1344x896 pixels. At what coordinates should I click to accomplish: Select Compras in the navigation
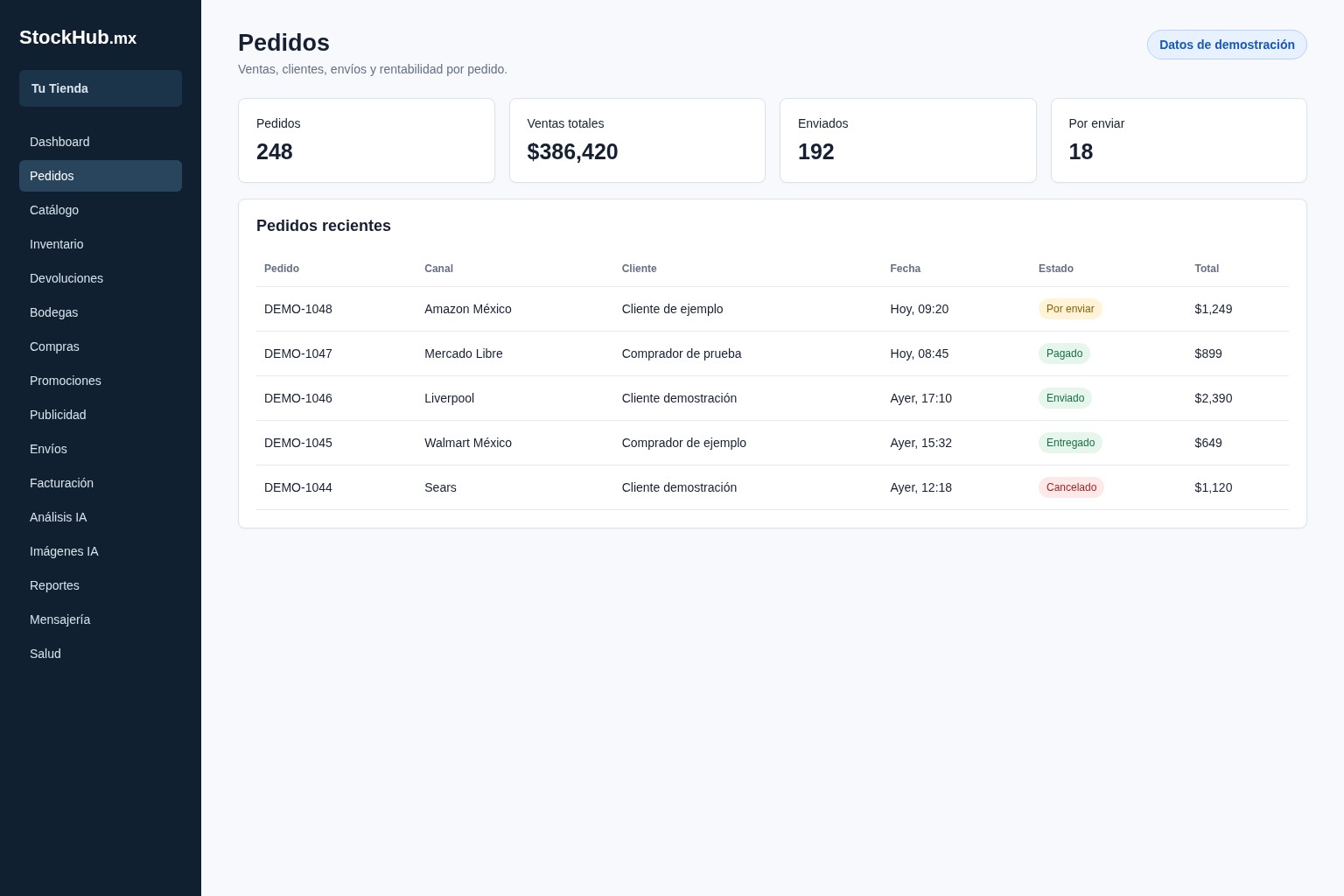[x=101, y=346]
